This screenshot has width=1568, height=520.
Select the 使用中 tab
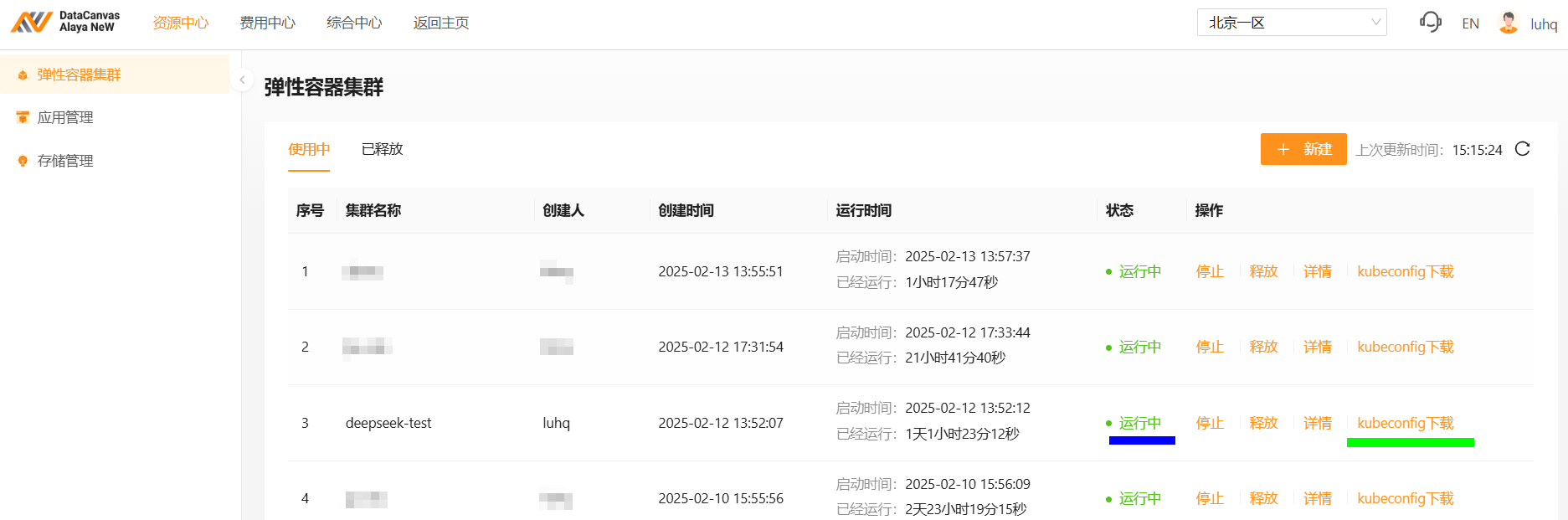309,149
